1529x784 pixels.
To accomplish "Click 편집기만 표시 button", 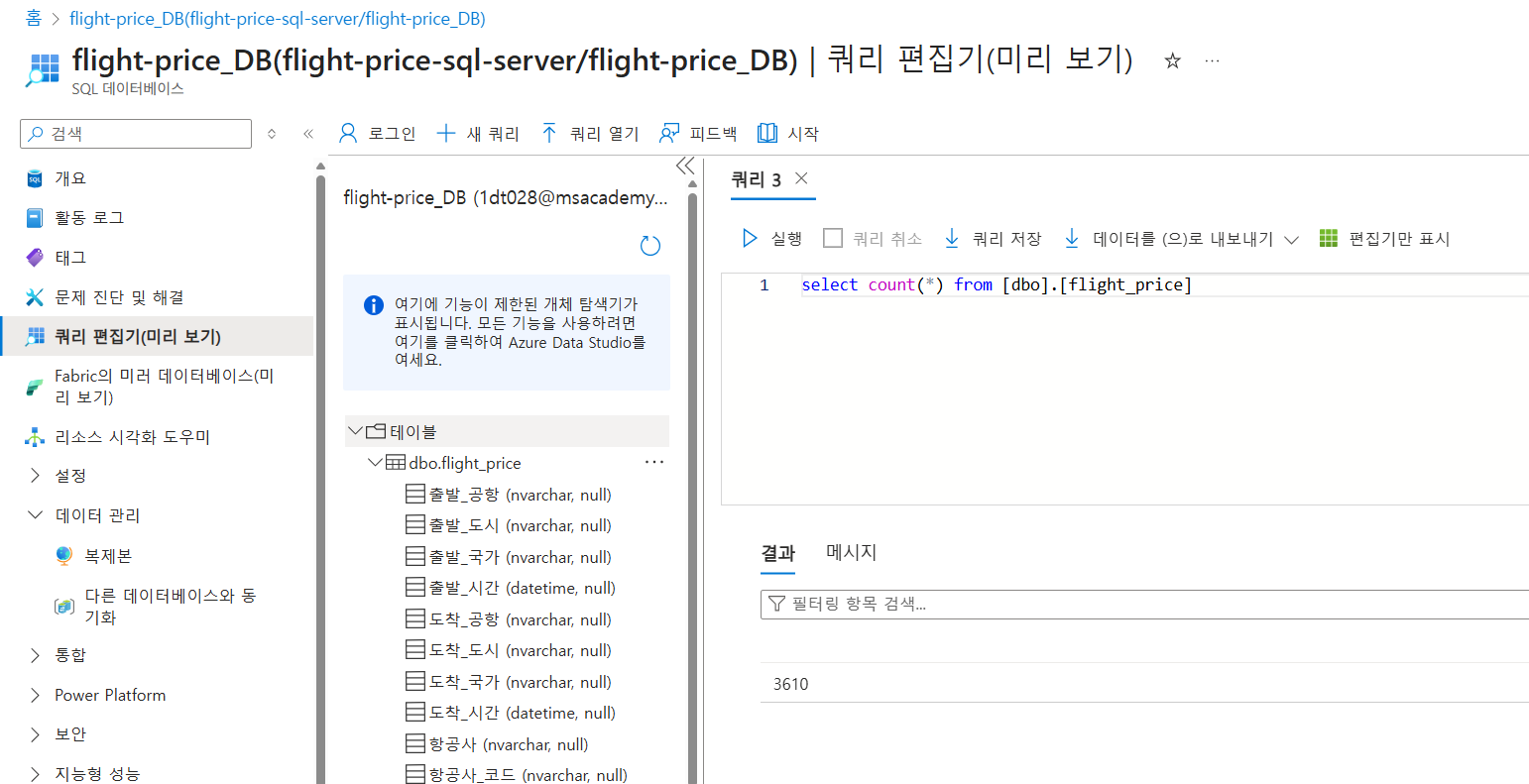I will 1384,239.
